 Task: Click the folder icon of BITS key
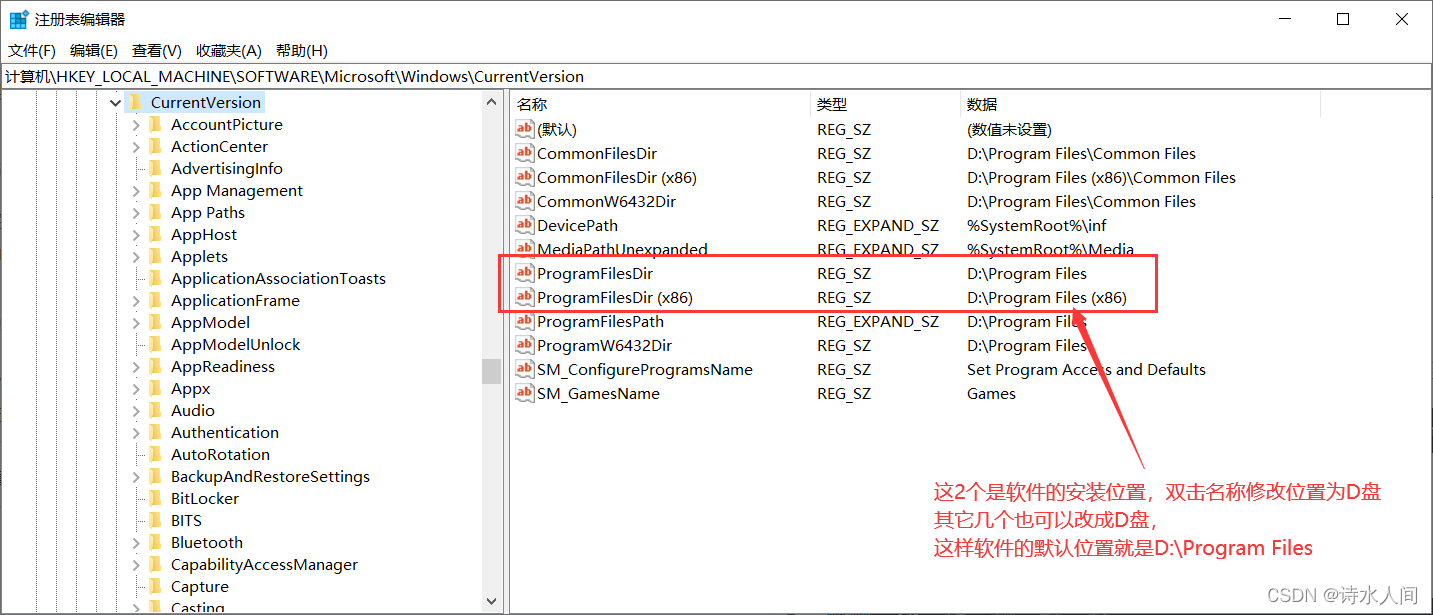[x=155, y=520]
